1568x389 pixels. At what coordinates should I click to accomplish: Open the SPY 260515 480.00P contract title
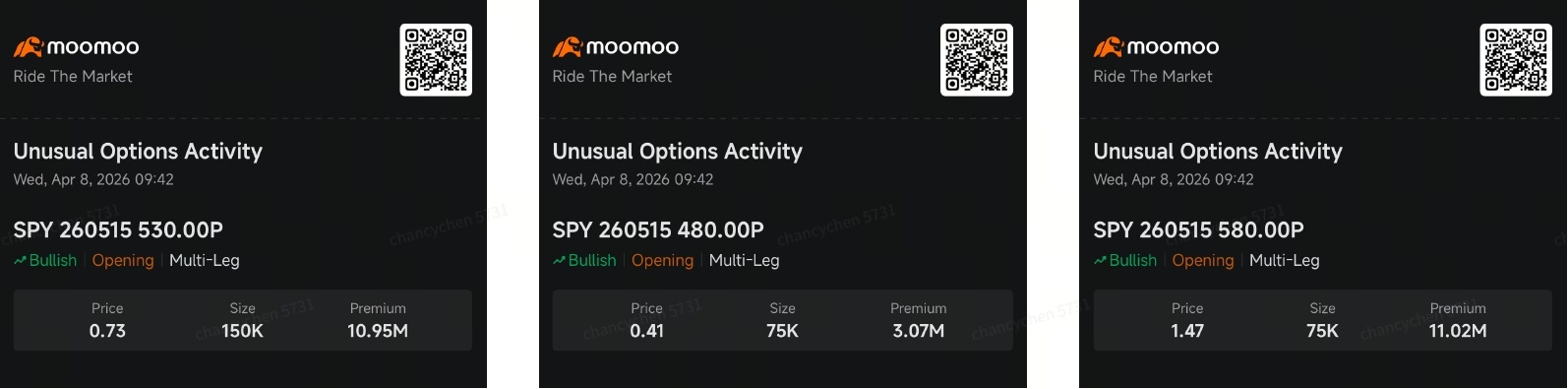coord(658,230)
